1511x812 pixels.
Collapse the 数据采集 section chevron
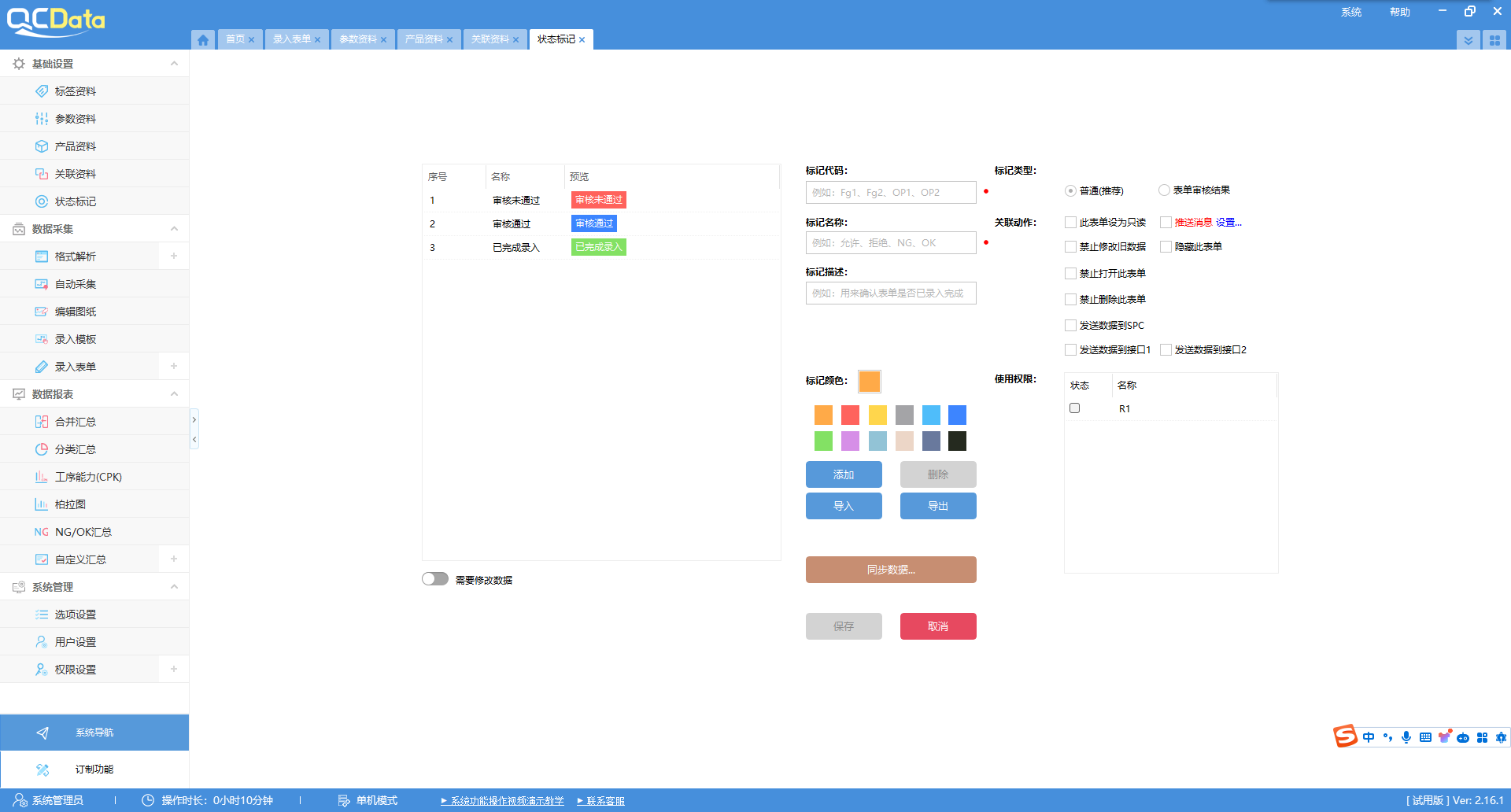click(174, 229)
